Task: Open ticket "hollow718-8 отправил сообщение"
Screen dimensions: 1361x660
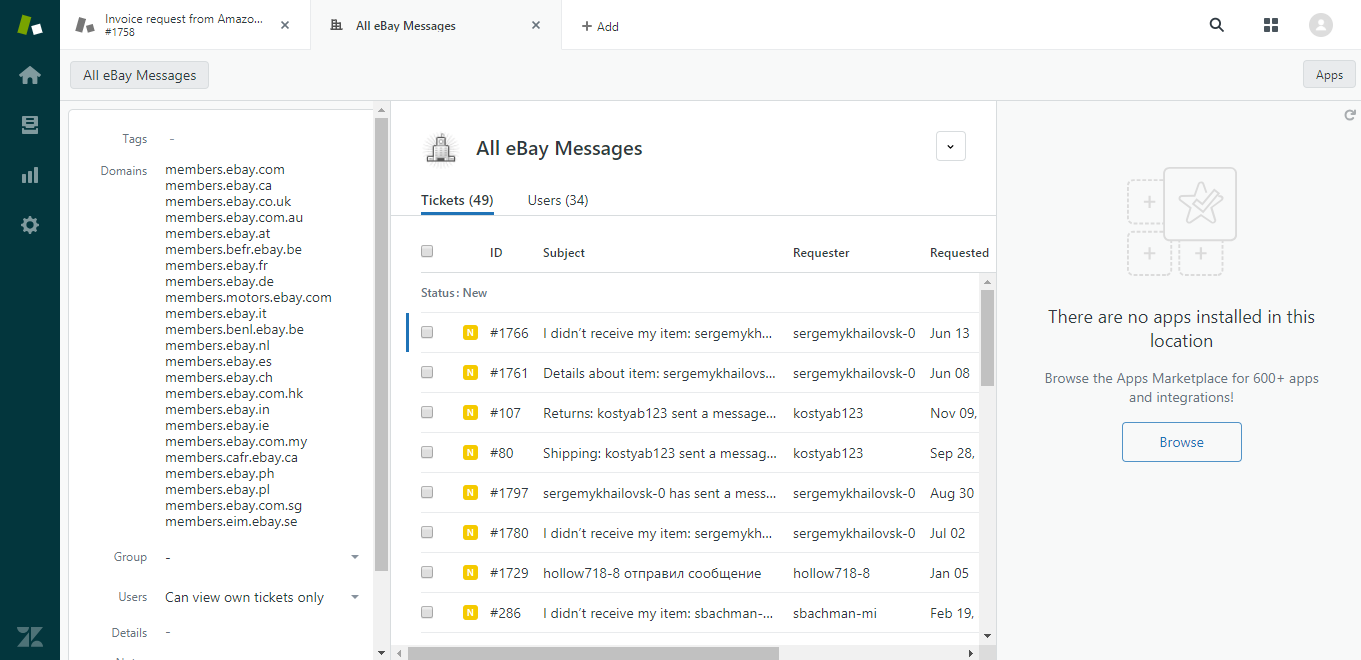Action: pyautogui.click(x=652, y=573)
